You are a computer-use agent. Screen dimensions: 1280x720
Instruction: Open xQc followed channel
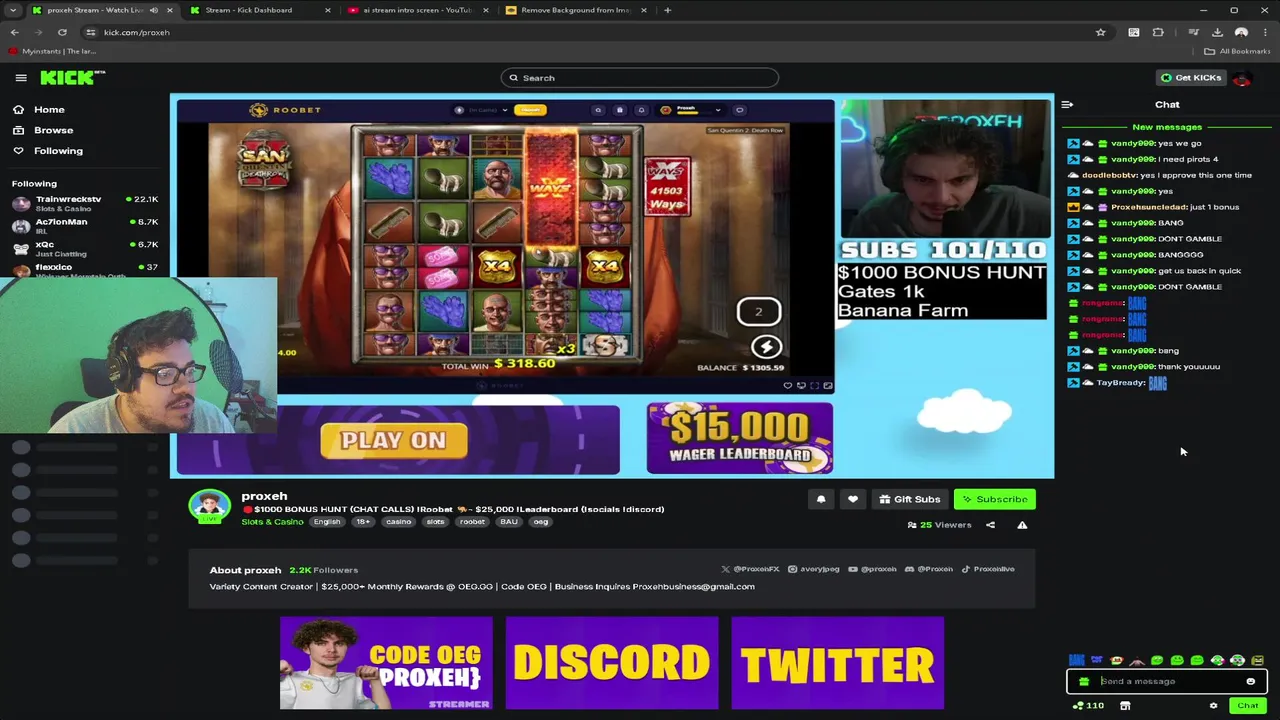click(x=84, y=248)
